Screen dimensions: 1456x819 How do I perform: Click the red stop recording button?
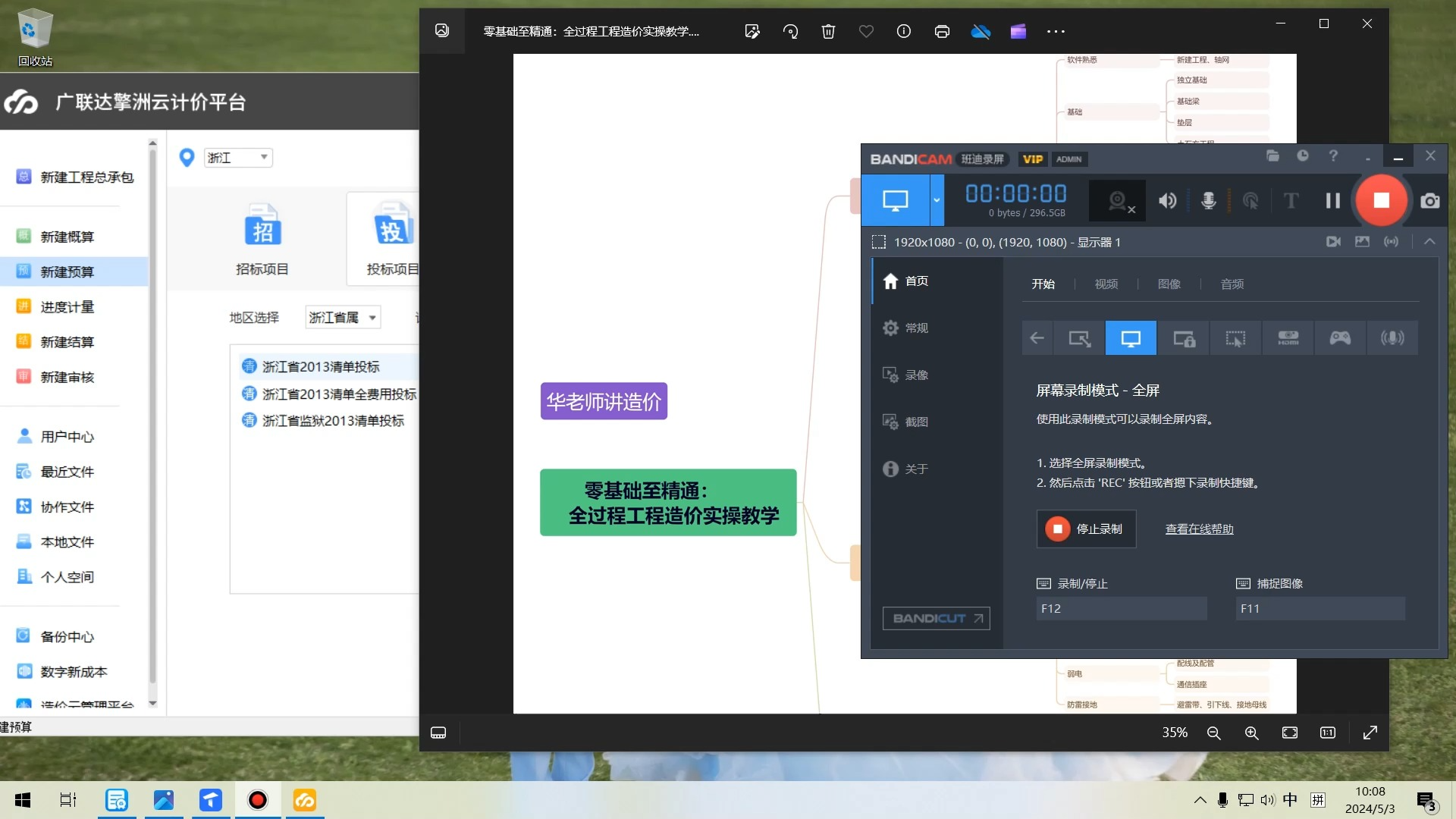pyautogui.click(x=1381, y=200)
